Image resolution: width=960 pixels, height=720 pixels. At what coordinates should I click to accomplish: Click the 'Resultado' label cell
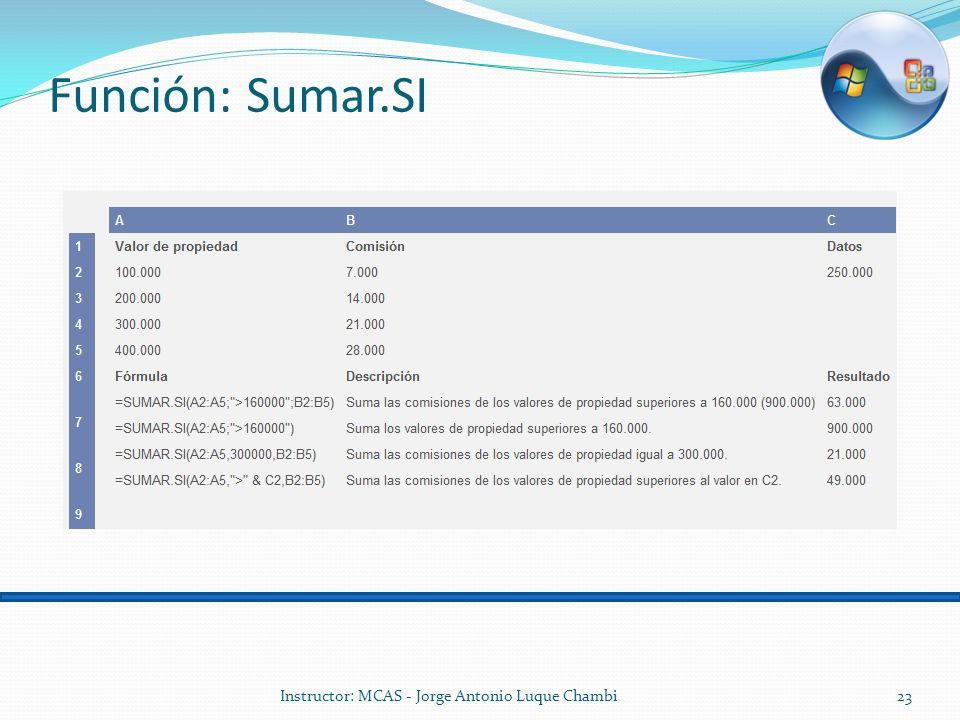[x=858, y=377]
